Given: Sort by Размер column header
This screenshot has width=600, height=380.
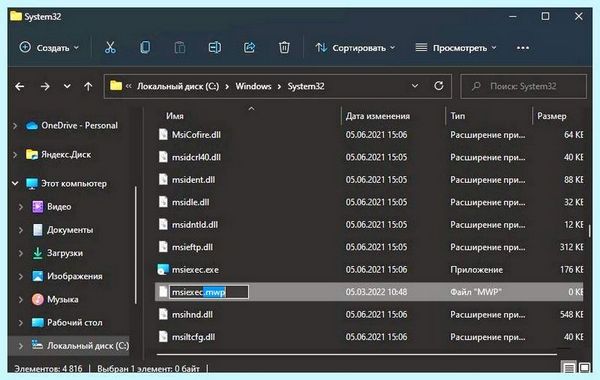Looking at the screenshot, I should [x=551, y=116].
